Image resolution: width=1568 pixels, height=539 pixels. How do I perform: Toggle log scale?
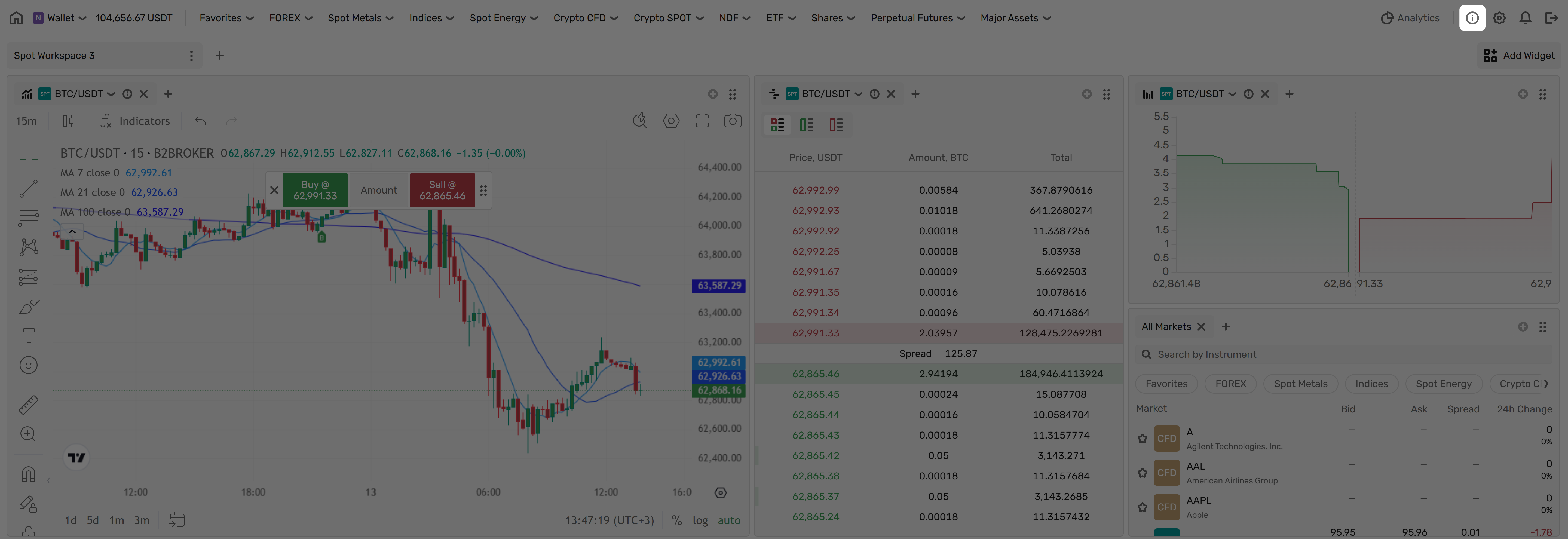point(700,520)
